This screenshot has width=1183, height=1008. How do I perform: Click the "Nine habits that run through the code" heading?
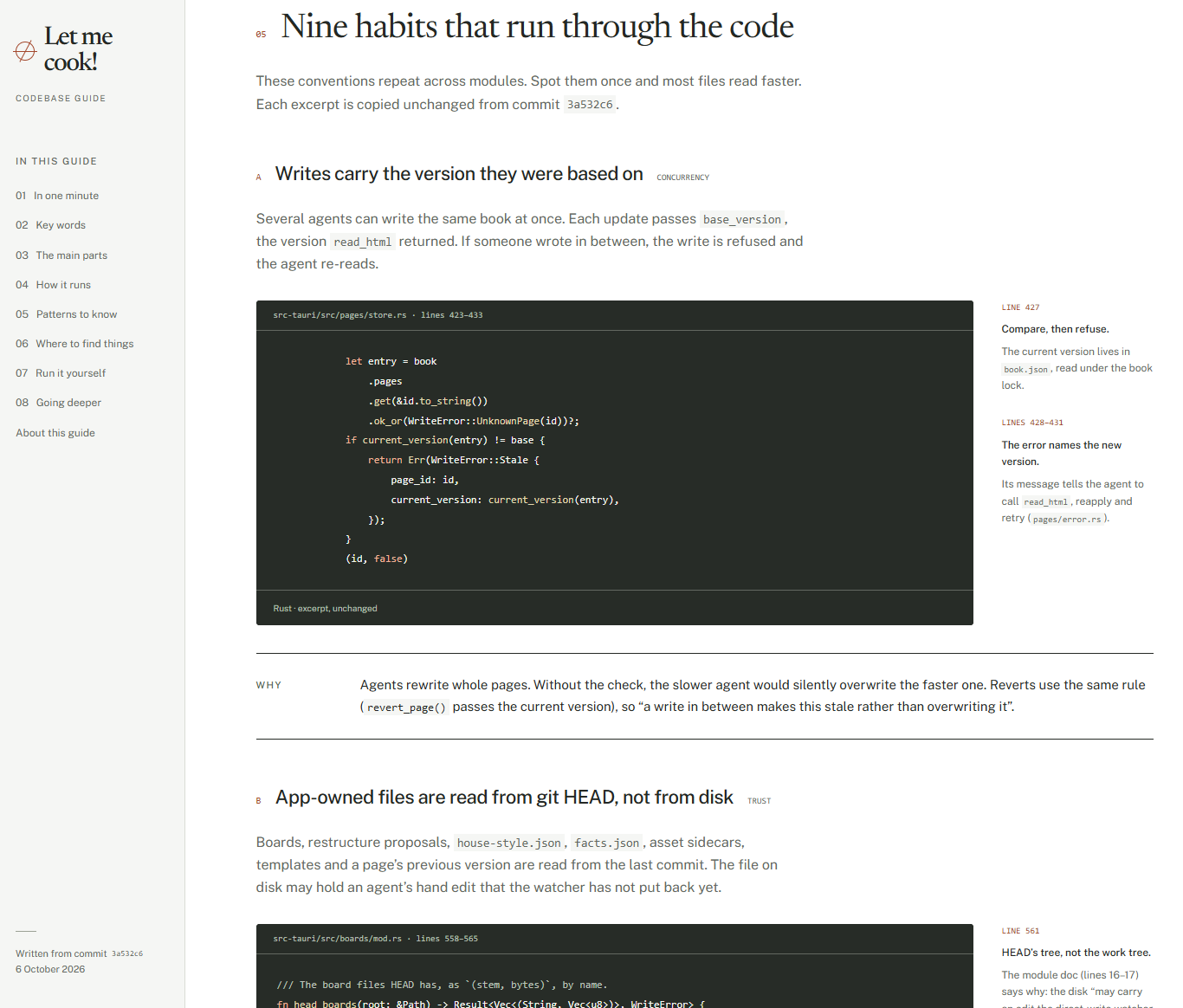click(x=537, y=26)
